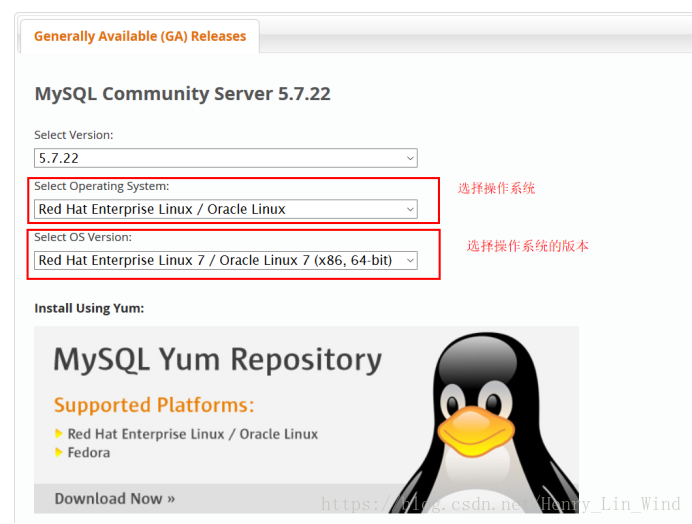Screen dimensions: 692x524
Task: Open the Select Operating System dropdown
Action: pyautogui.click(x=226, y=209)
